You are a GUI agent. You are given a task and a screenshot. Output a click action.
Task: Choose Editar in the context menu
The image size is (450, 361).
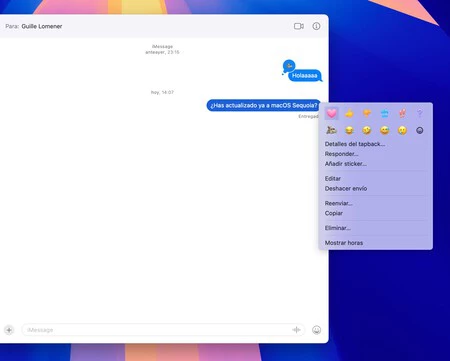(333, 179)
